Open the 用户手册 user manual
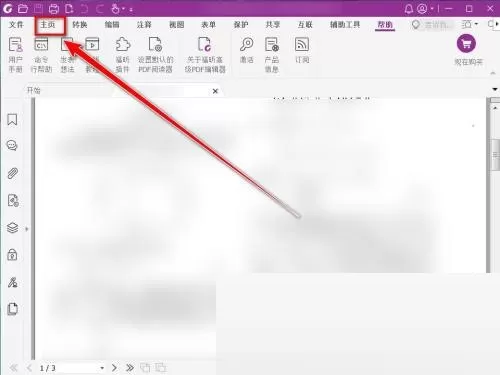 coord(15,55)
